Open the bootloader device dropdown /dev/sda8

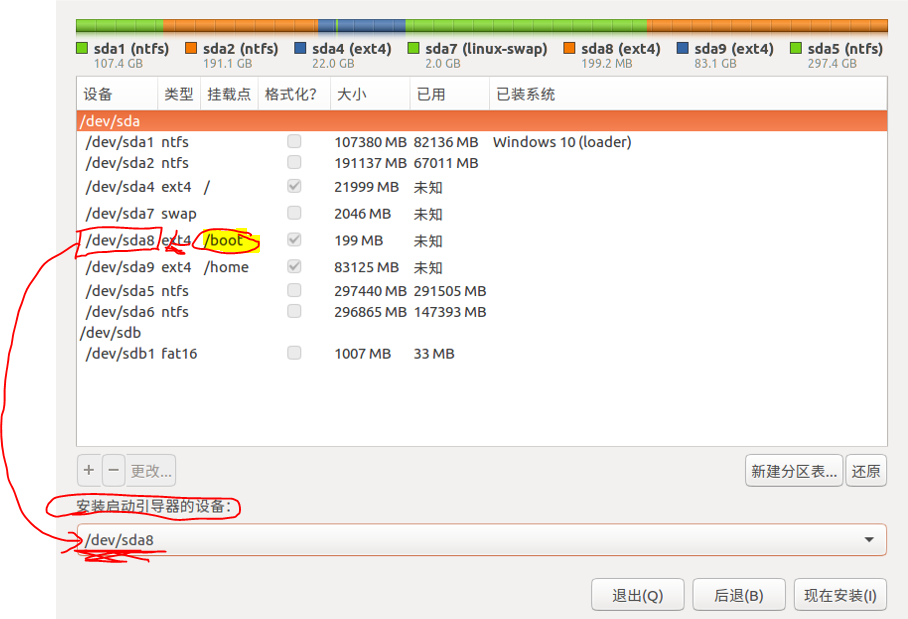[481, 540]
